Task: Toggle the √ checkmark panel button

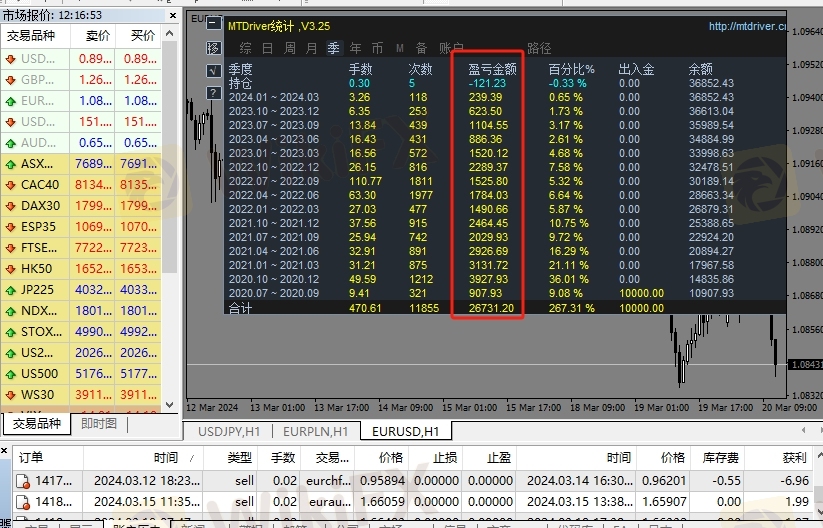Action: 214,70
